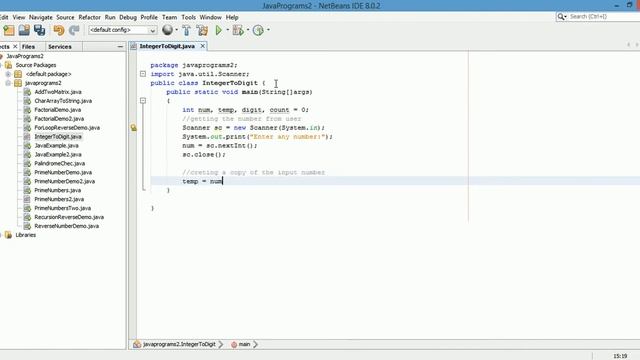Open the Window menu
This screenshot has width=640, height=360.
pyautogui.click(x=211, y=18)
